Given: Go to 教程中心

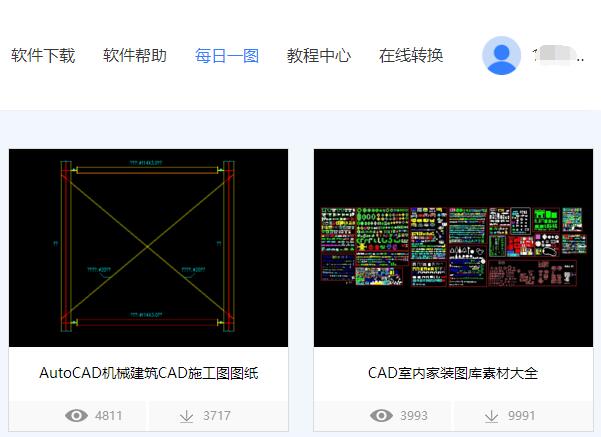Looking at the screenshot, I should (319, 56).
